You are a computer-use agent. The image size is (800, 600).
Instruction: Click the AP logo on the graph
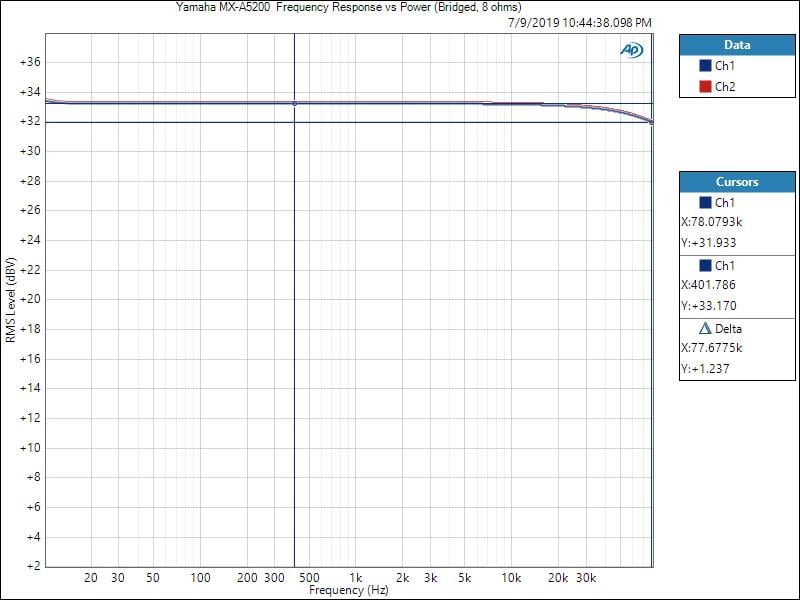[631, 50]
